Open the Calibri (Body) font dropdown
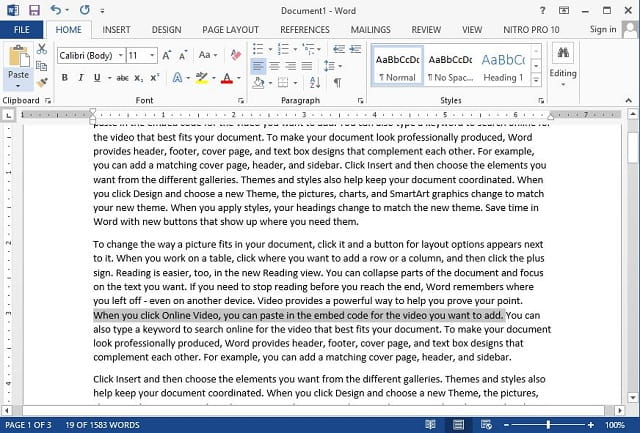Image resolution: width=640 pixels, height=433 pixels. pyautogui.click(x=88, y=55)
